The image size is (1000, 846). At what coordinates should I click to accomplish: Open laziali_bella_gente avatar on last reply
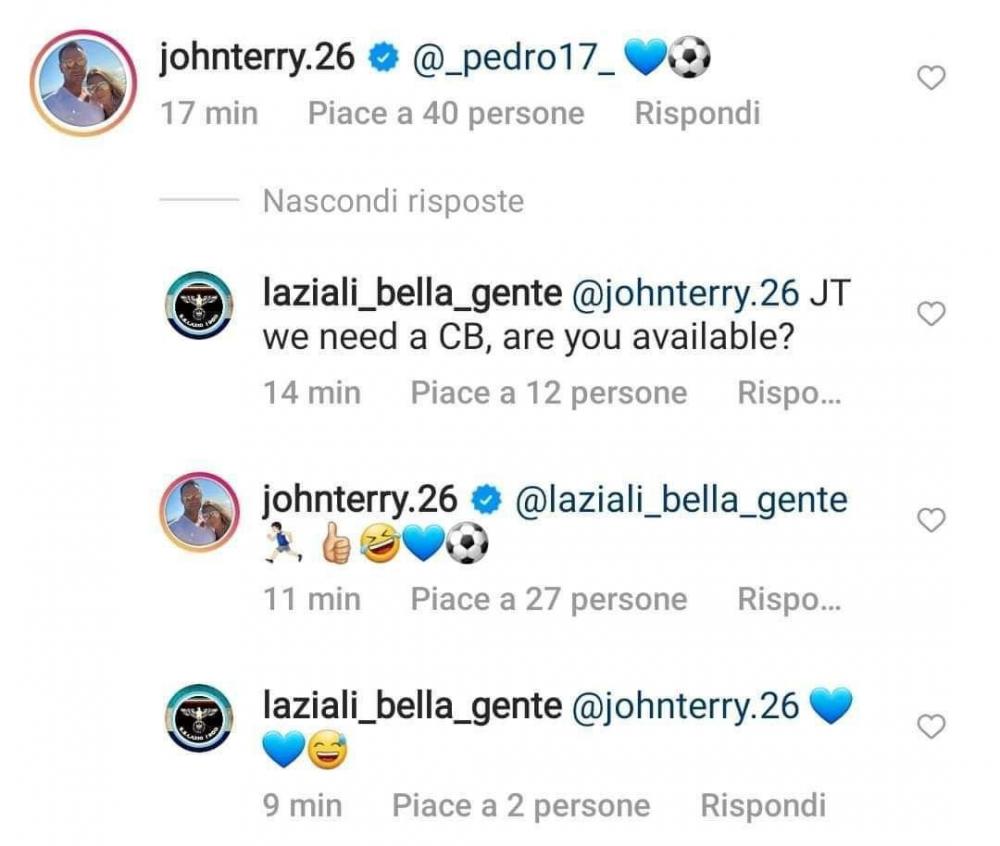tap(200, 718)
